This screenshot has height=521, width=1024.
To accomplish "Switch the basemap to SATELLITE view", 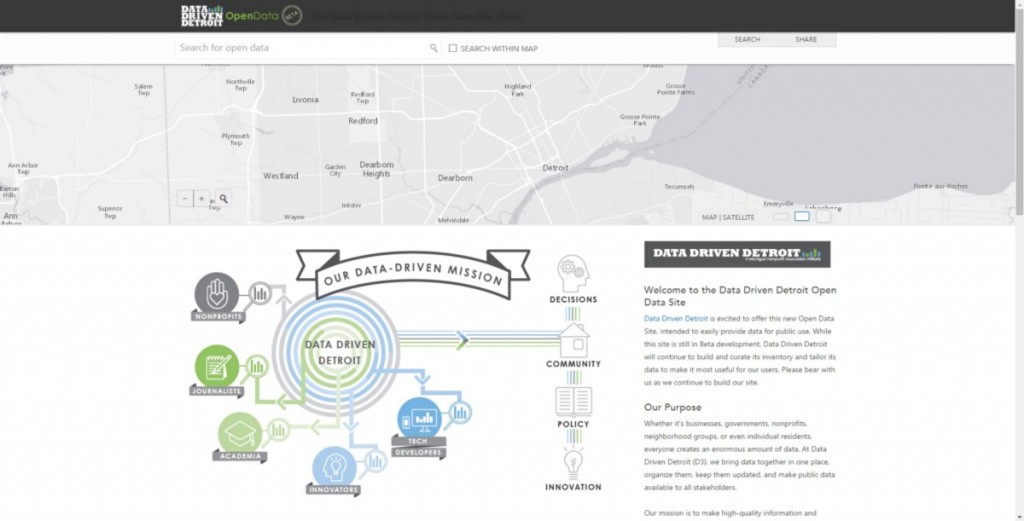I will (739, 217).
